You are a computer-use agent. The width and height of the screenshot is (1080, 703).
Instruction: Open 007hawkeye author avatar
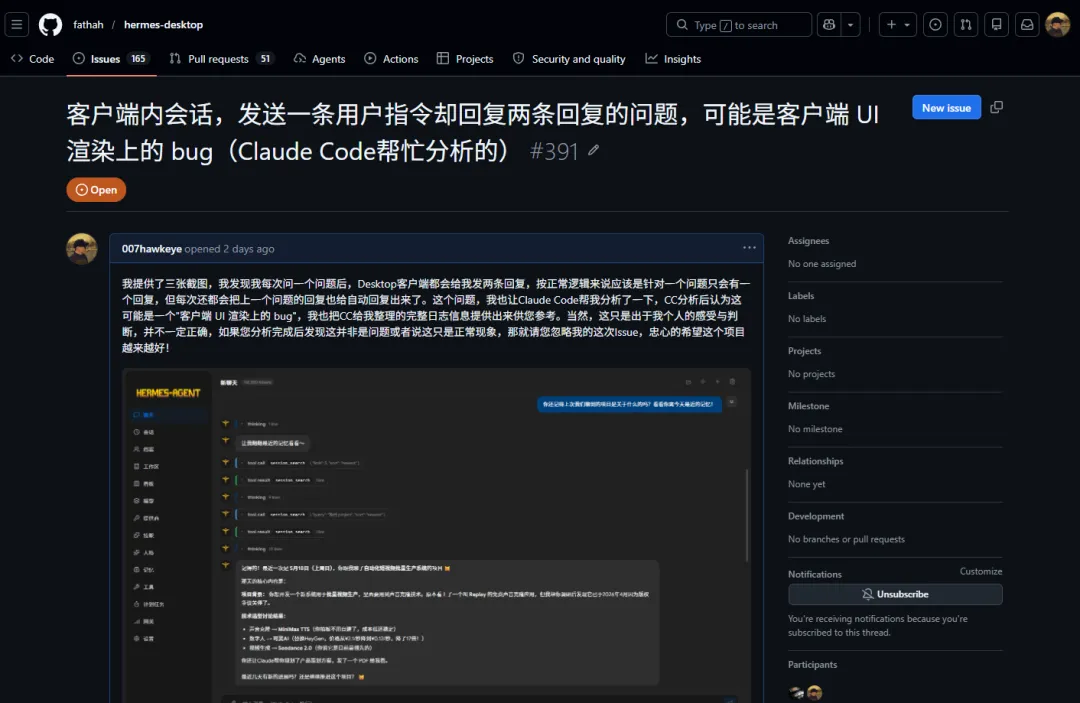click(x=82, y=249)
